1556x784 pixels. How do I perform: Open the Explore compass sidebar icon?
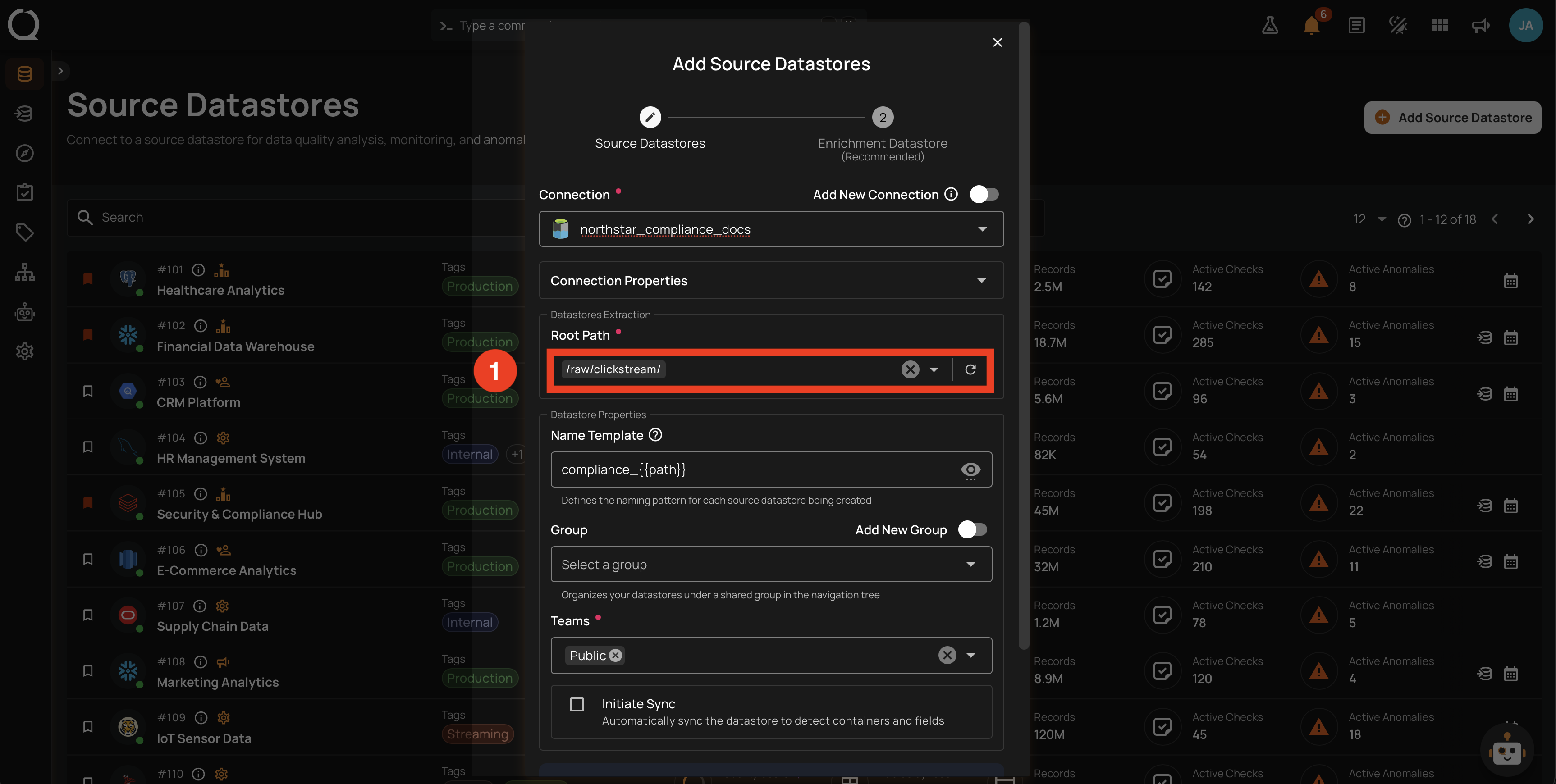pos(25,153)
